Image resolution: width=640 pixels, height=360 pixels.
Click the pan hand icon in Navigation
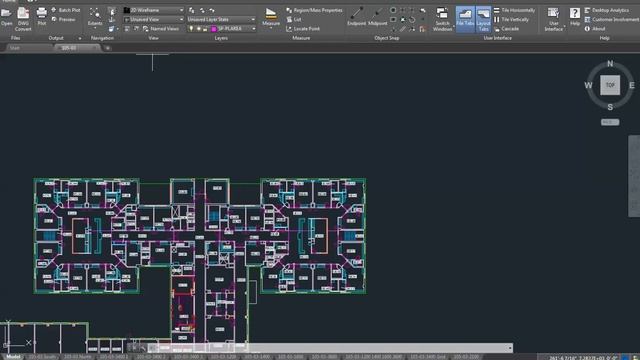(111, 11)
